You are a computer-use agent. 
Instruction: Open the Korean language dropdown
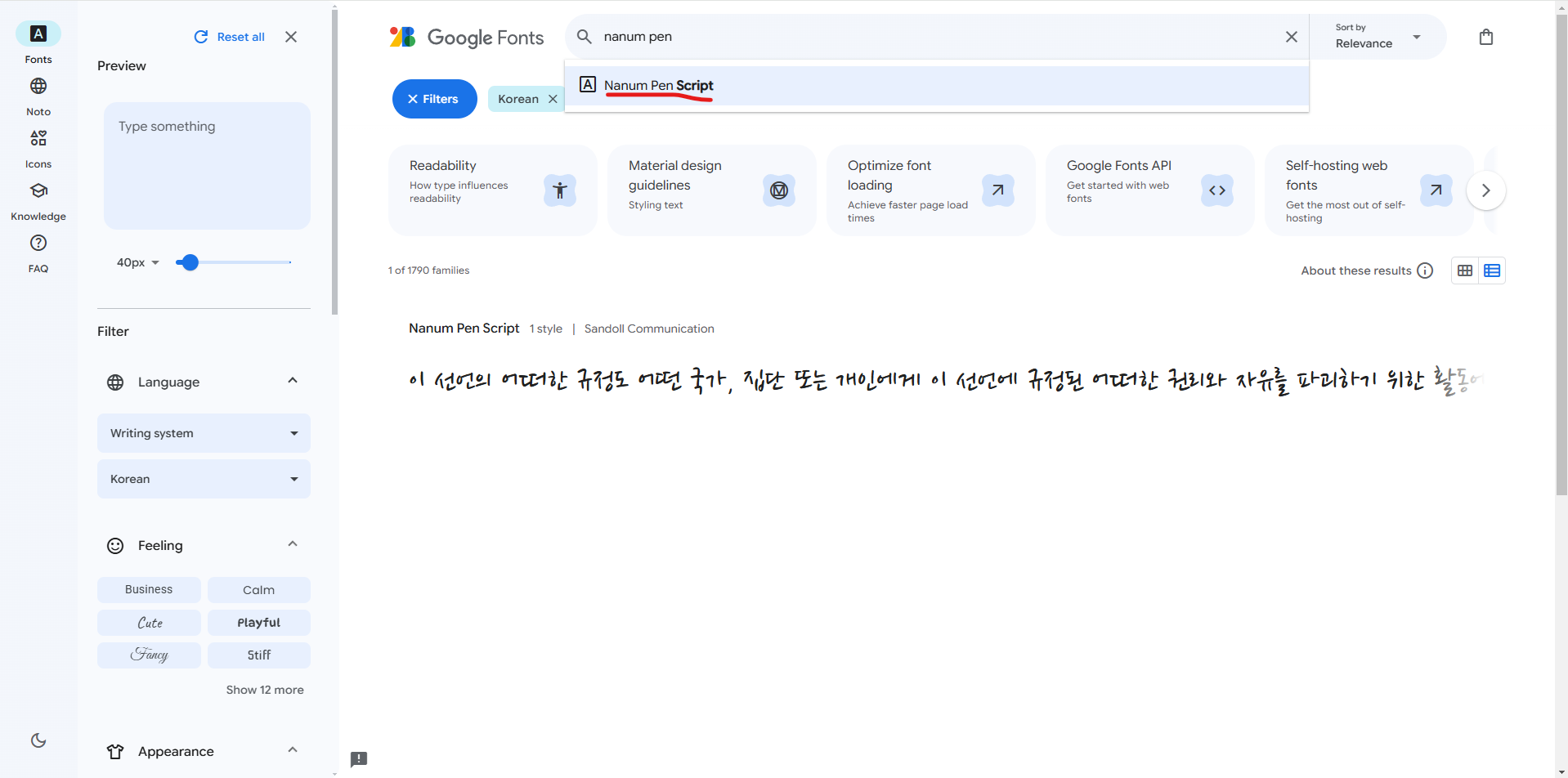(x=204, y=479)
